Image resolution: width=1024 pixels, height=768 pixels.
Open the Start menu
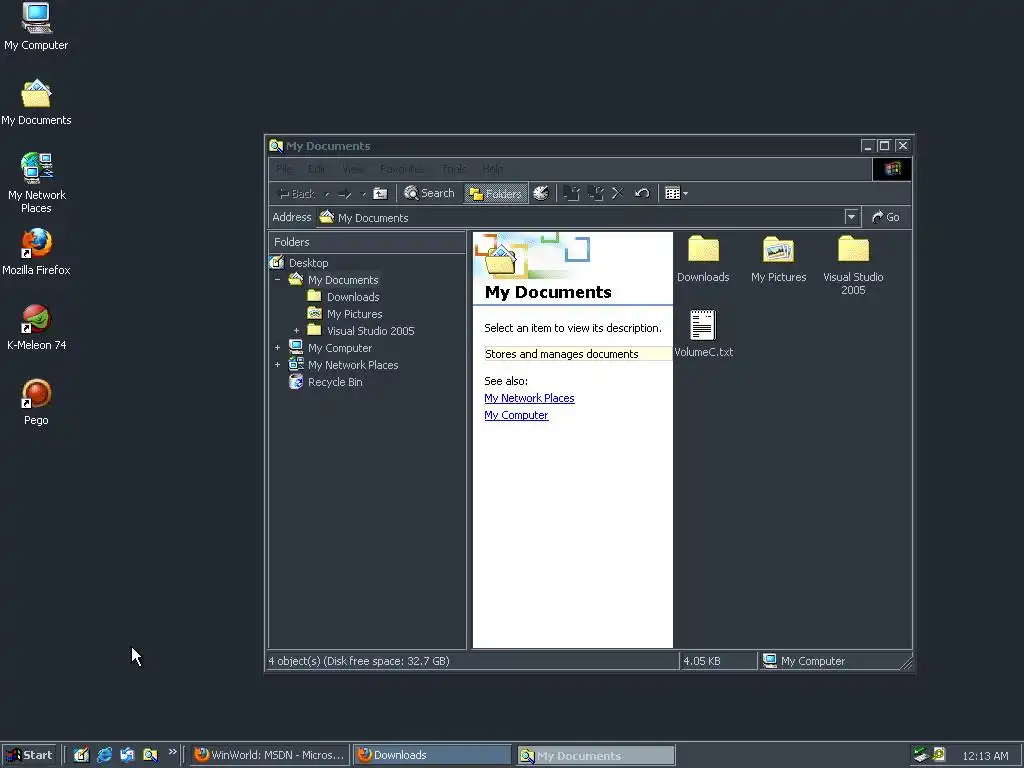29,755
